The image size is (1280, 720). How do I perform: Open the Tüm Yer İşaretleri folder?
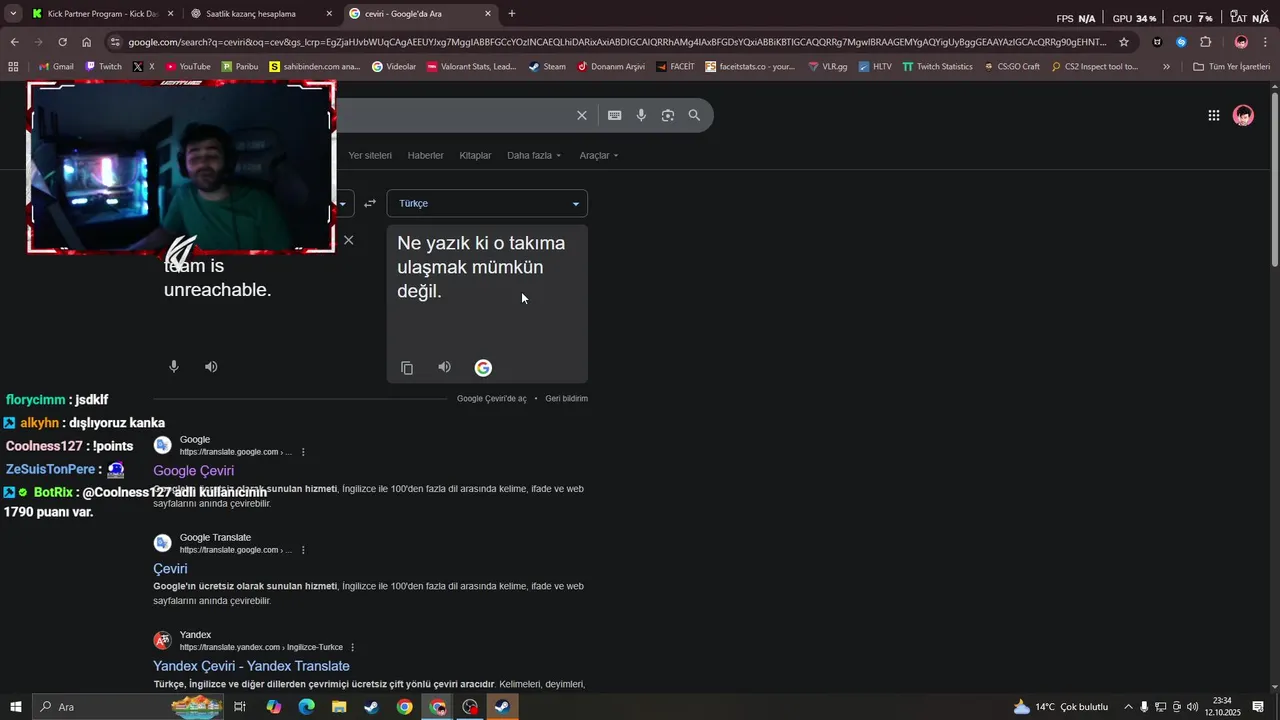(x=1232, y=67)
